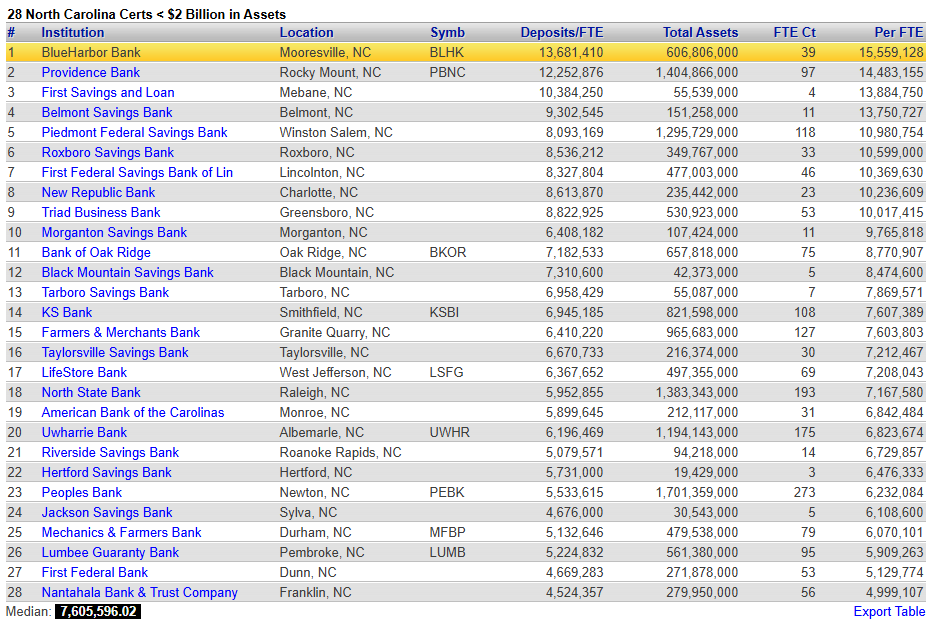Select the Uwharrie Bank link
938x627 pixels.
(x=84, y=433)
